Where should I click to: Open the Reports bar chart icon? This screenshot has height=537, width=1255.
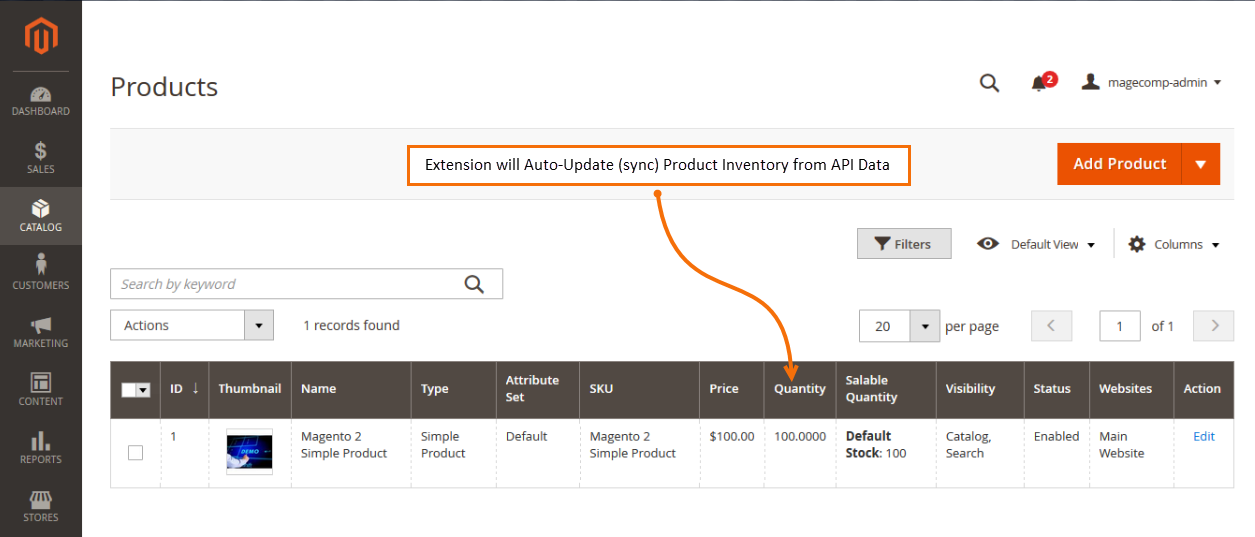(41, 441)
